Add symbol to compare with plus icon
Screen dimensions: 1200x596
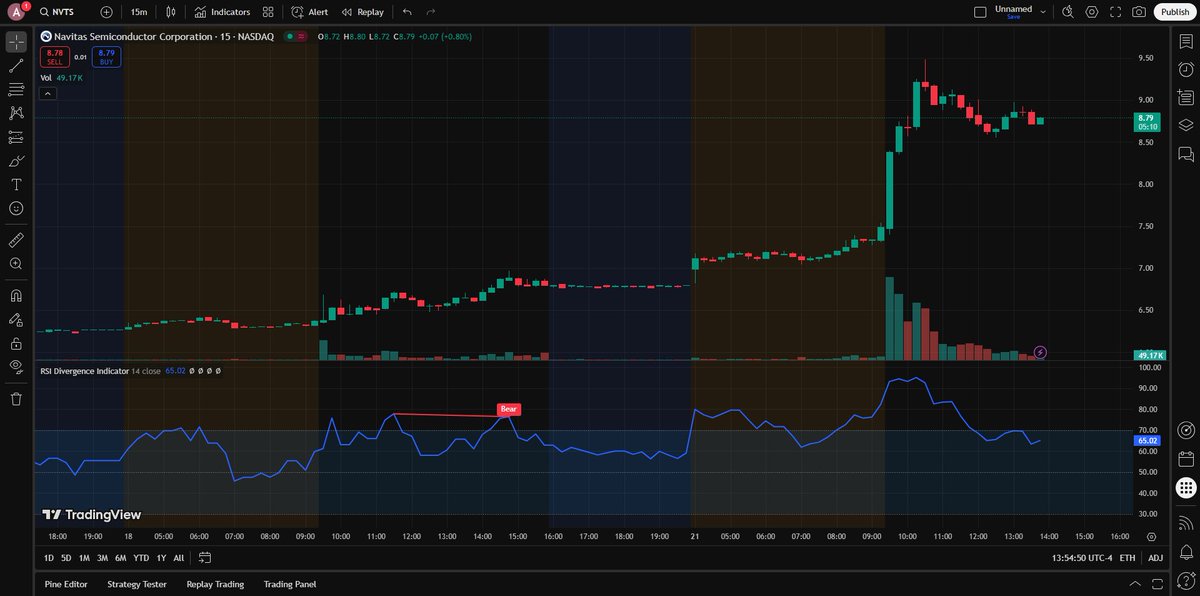click(107, 12)
